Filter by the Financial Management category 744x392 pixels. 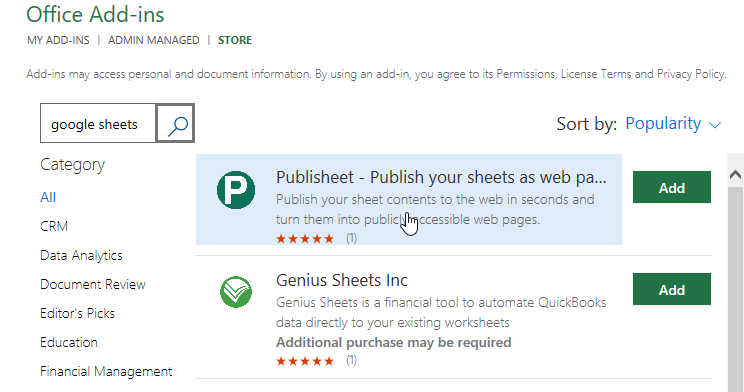pos(106,371)
